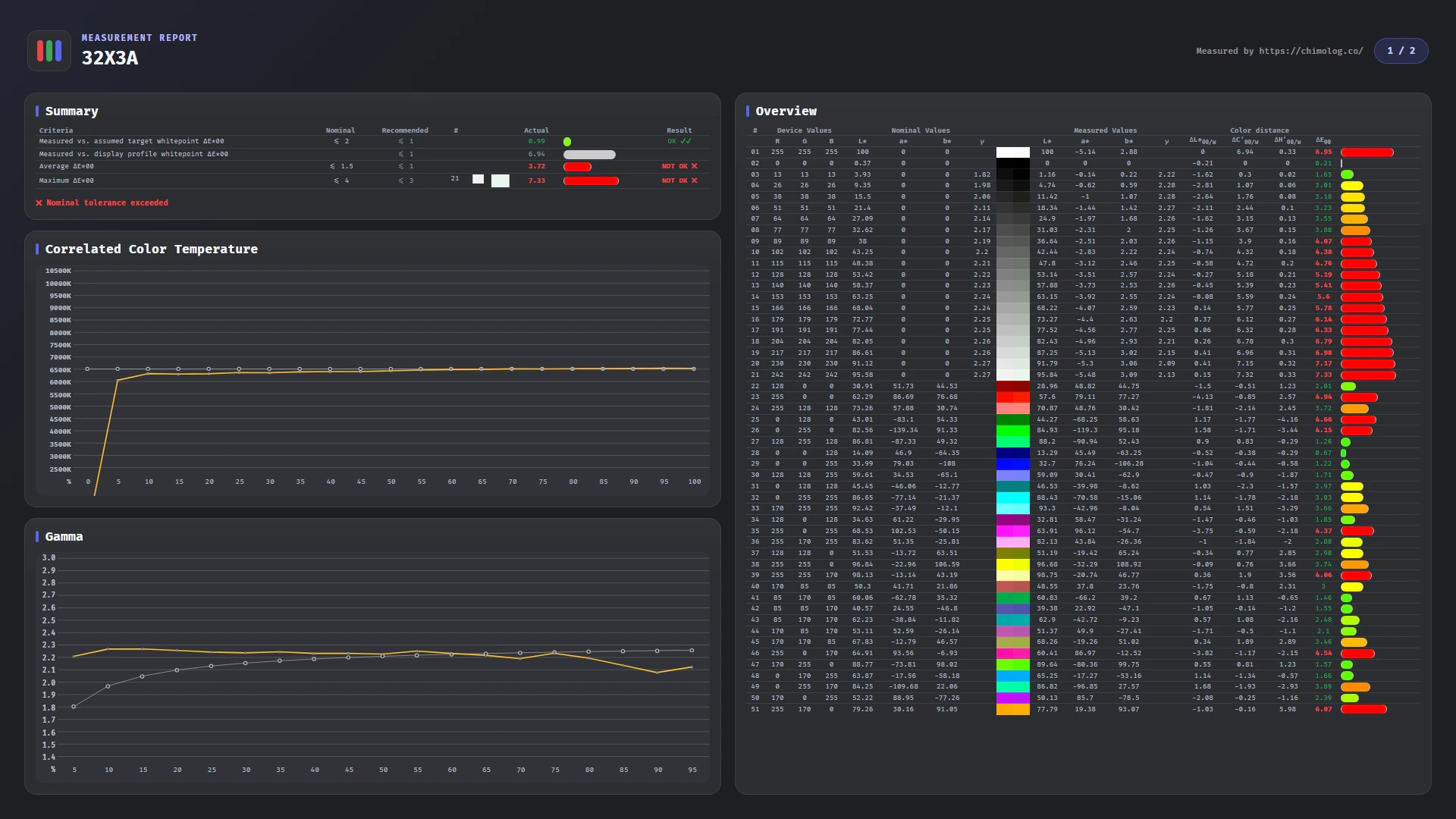Click the red X beside Nominal tolerance exceeded
Screen dimensions: 1456x819
pos(39,203)
